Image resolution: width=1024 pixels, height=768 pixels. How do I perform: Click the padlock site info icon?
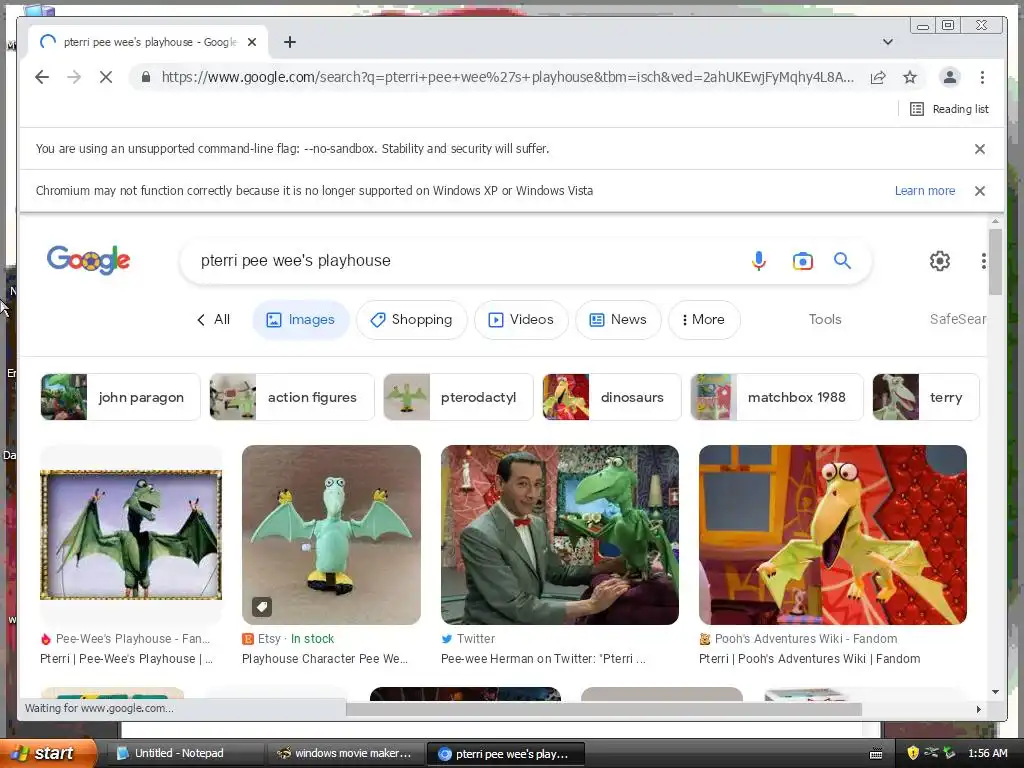[x=146, y=77]
